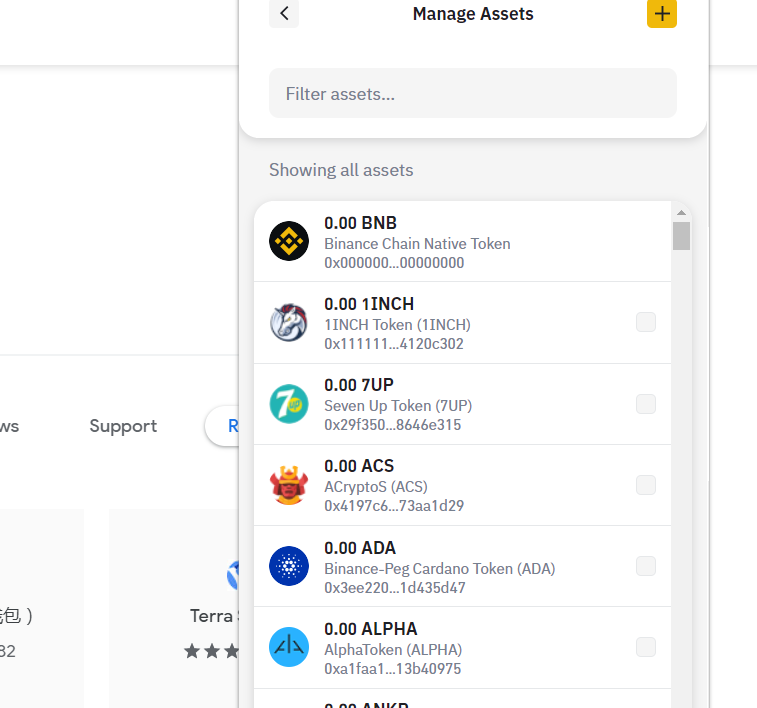Select the '0.00 ALPHA' balance text
The image size is (757, 708).
[x=371, y=629]
